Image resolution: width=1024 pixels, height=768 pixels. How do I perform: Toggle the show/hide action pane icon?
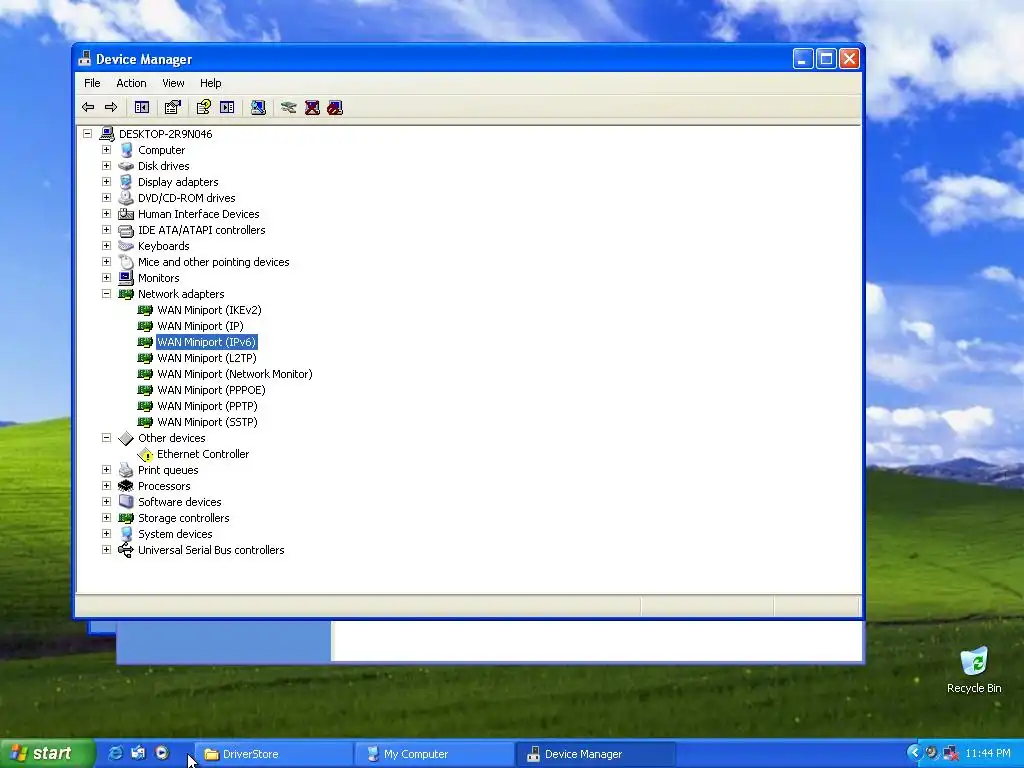pyautogui.click(x=227, y=107)
